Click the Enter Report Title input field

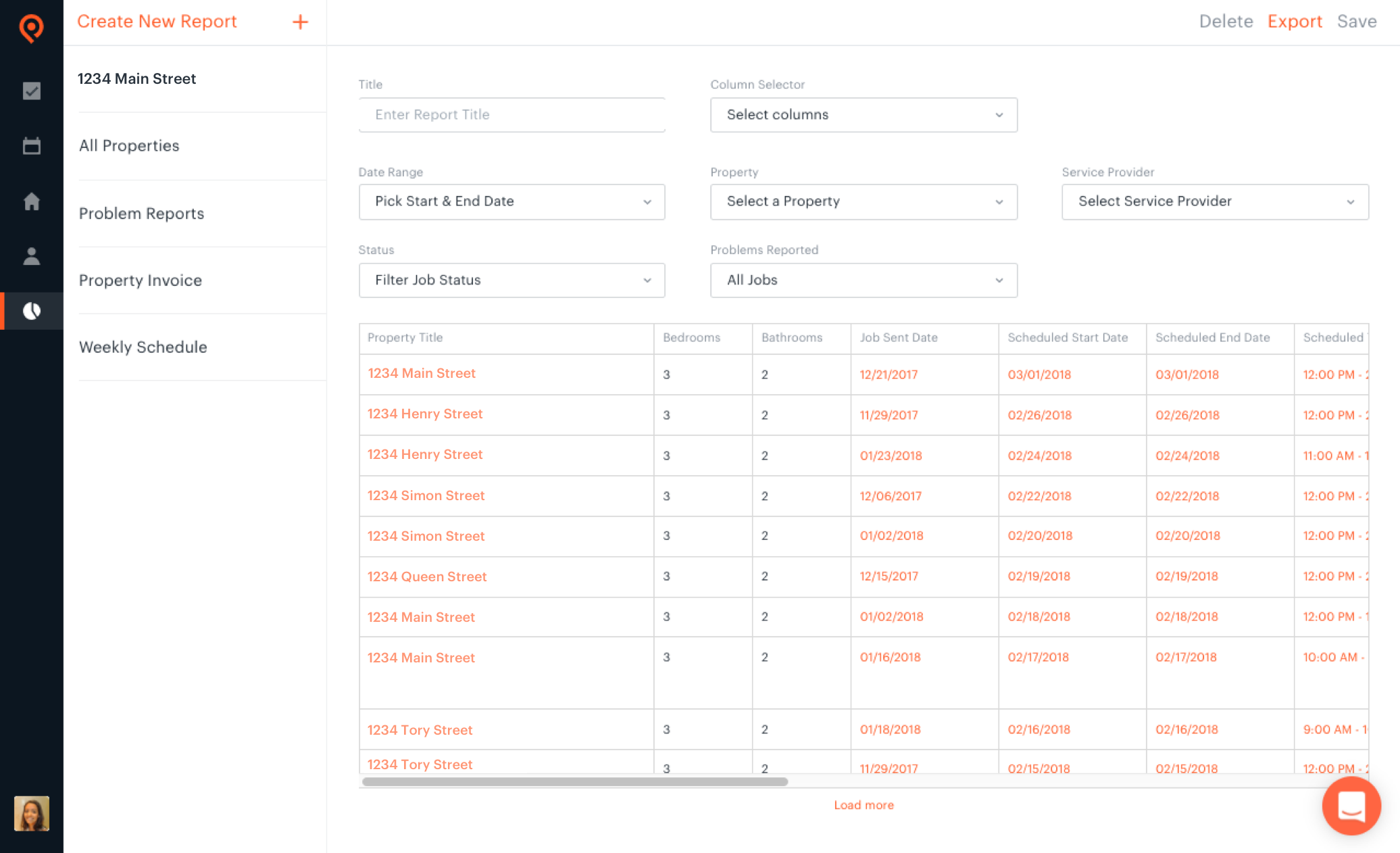click(512, 115)
